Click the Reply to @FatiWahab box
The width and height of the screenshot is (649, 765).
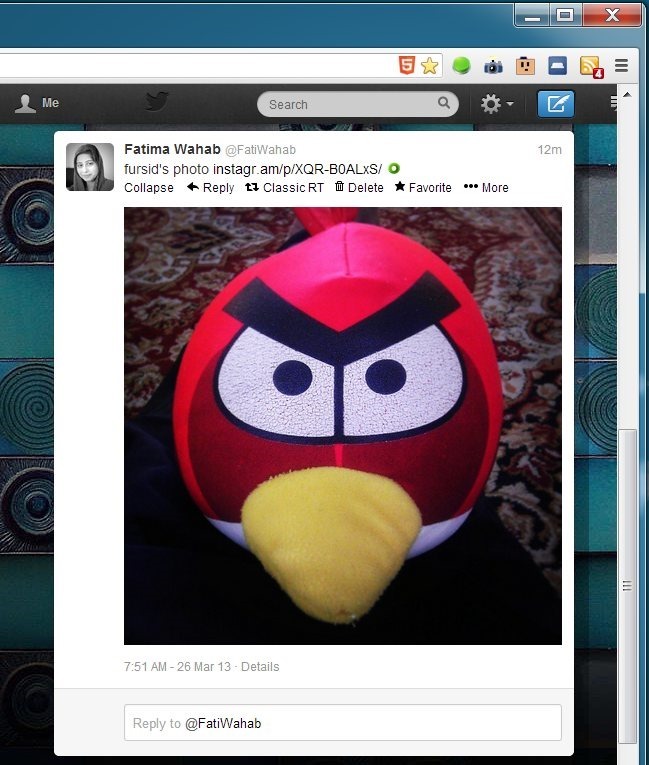[343, 723]
